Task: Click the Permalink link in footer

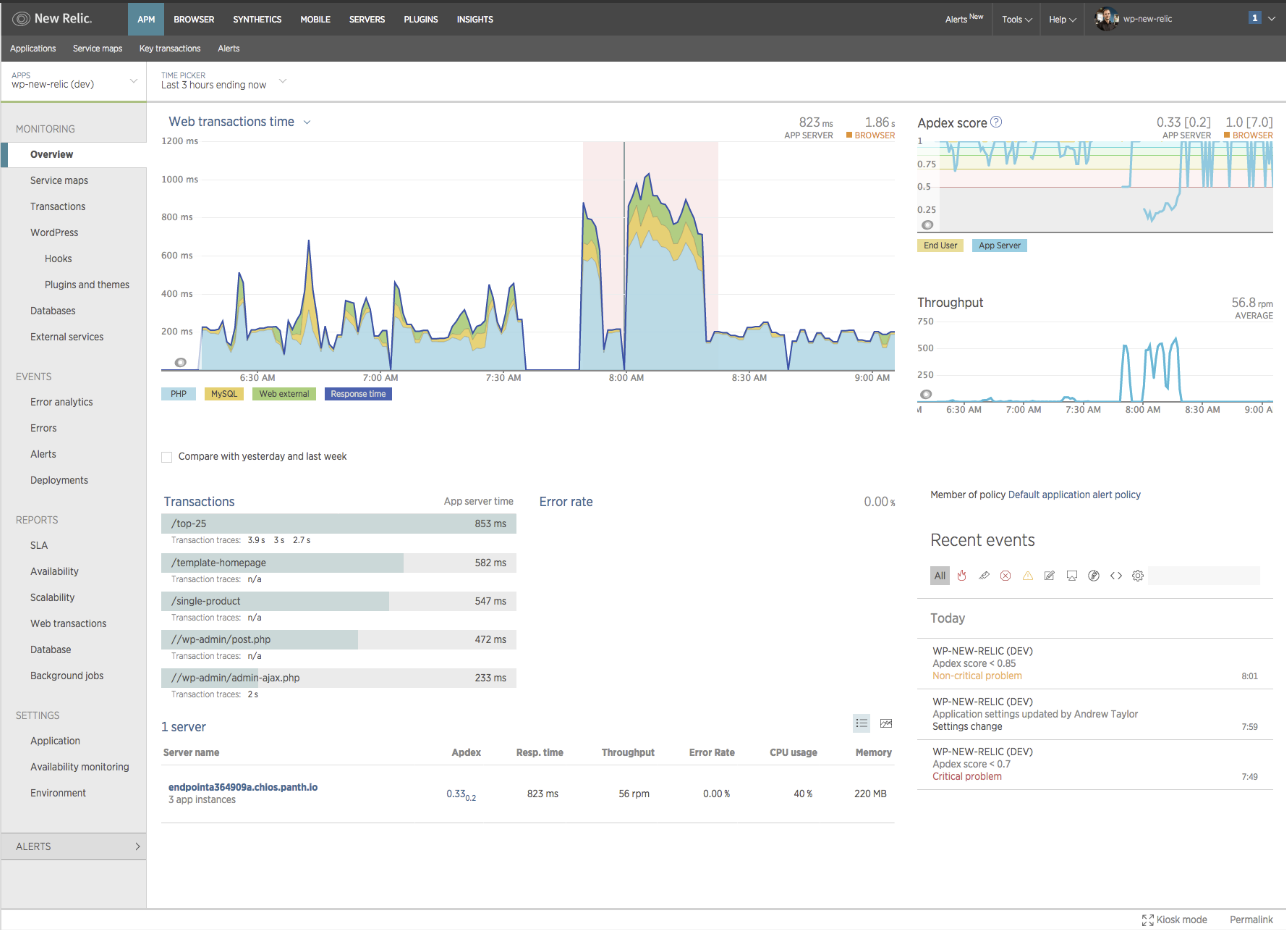Action: click(x=1251, y=920)
